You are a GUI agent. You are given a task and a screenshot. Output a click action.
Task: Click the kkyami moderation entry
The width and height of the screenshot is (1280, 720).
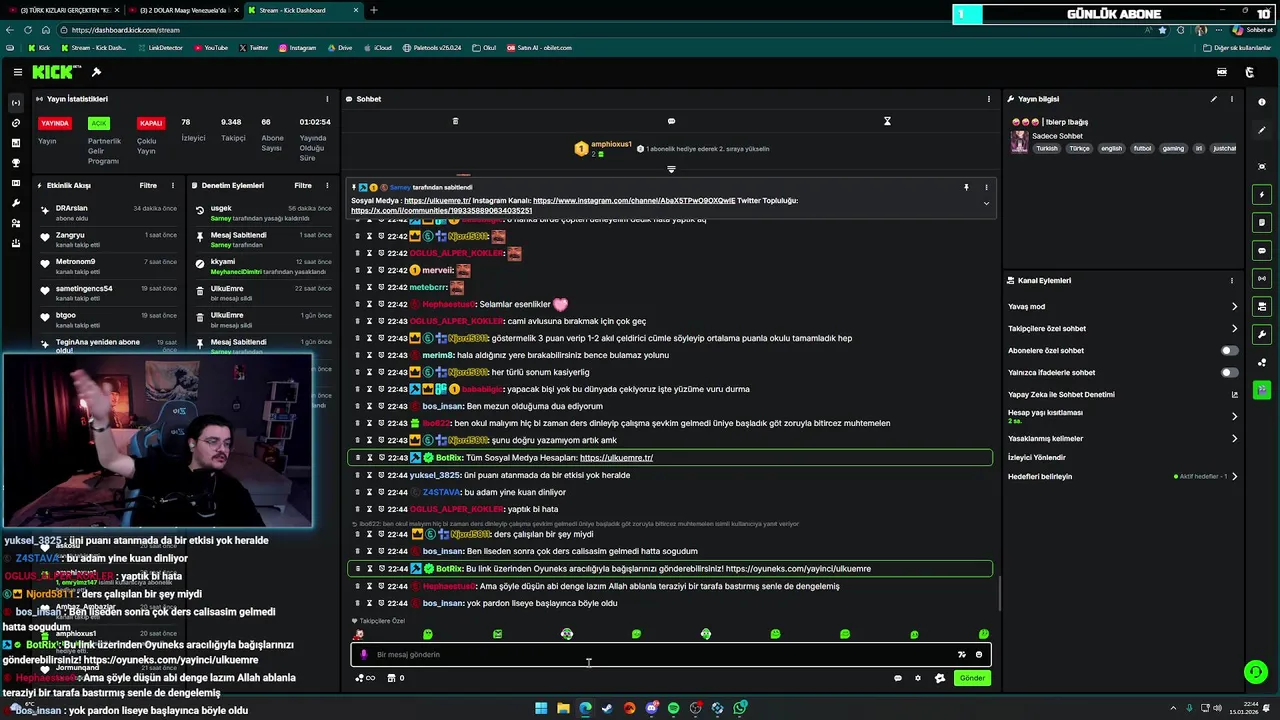[262, 267]
